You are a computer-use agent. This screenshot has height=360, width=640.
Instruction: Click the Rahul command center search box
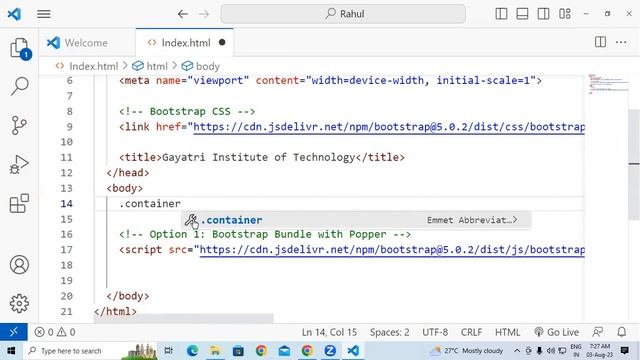pos(343,14)
